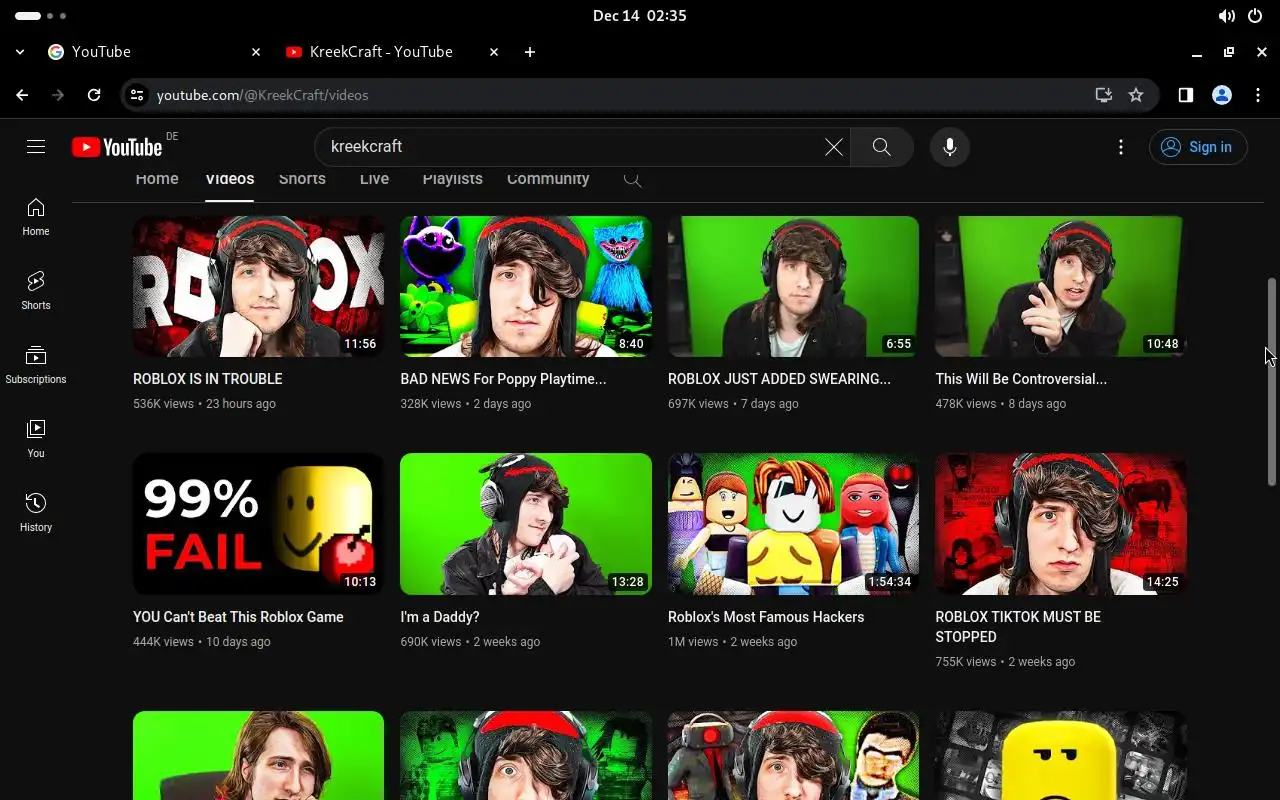Go back with the browser back arrow
Viewport: 1280px width, 800px height.
tap(22, 95)
